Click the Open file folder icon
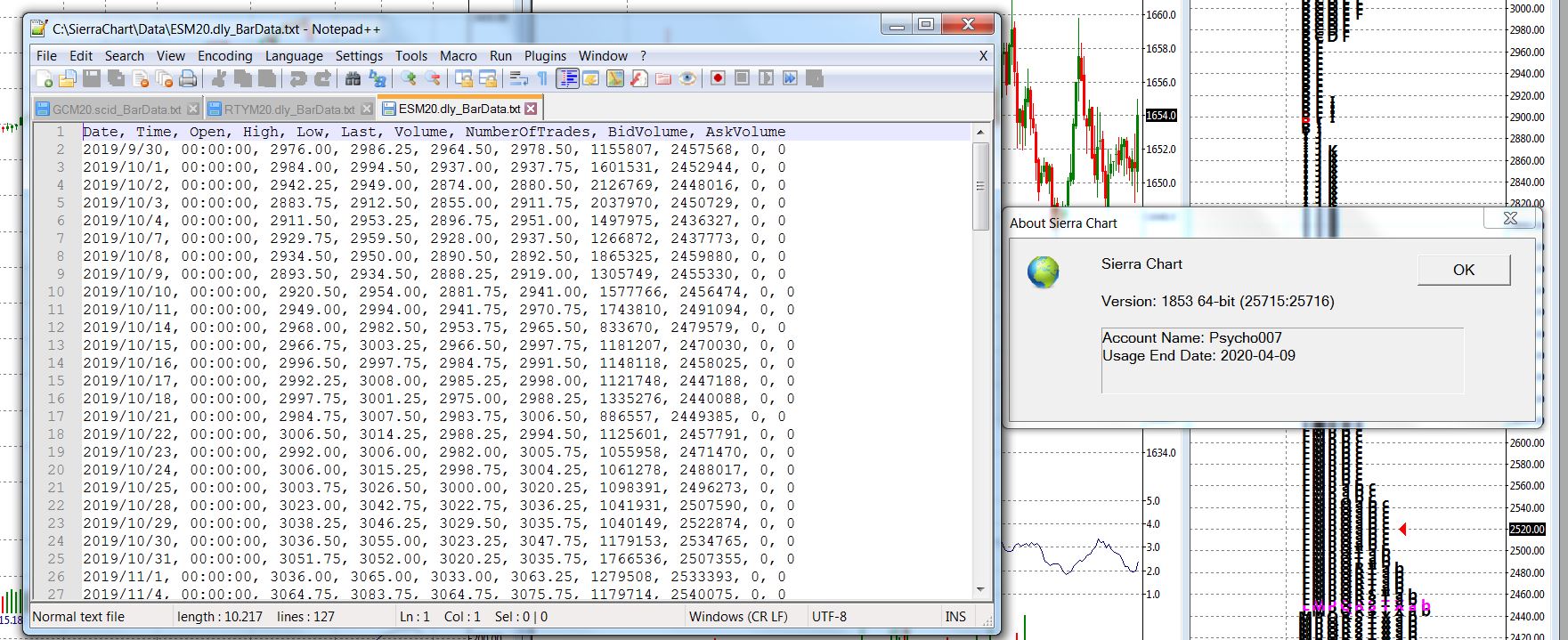 click(68, 79)
